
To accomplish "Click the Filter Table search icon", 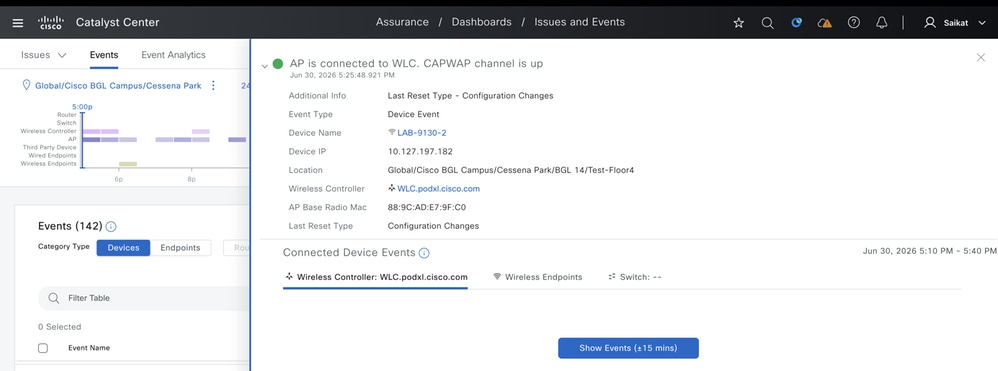I will pos(53,298).
